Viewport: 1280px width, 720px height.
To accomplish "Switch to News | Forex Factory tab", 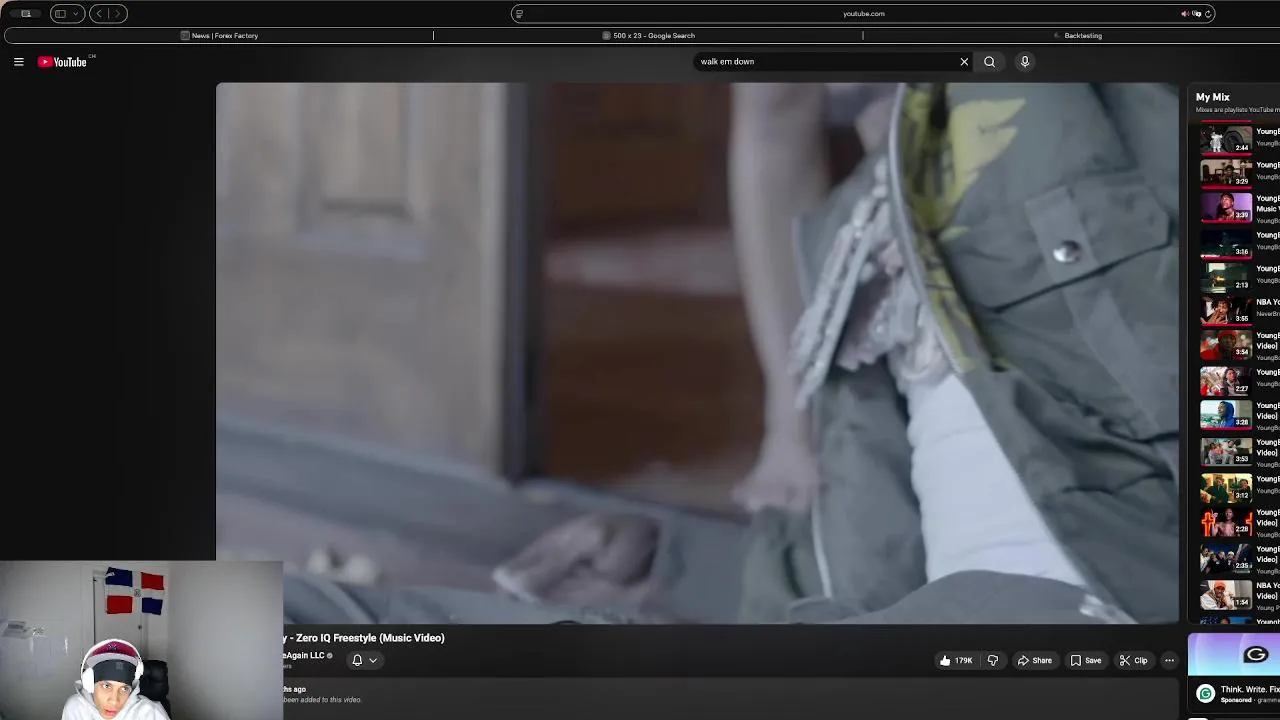I will (219, 36).
